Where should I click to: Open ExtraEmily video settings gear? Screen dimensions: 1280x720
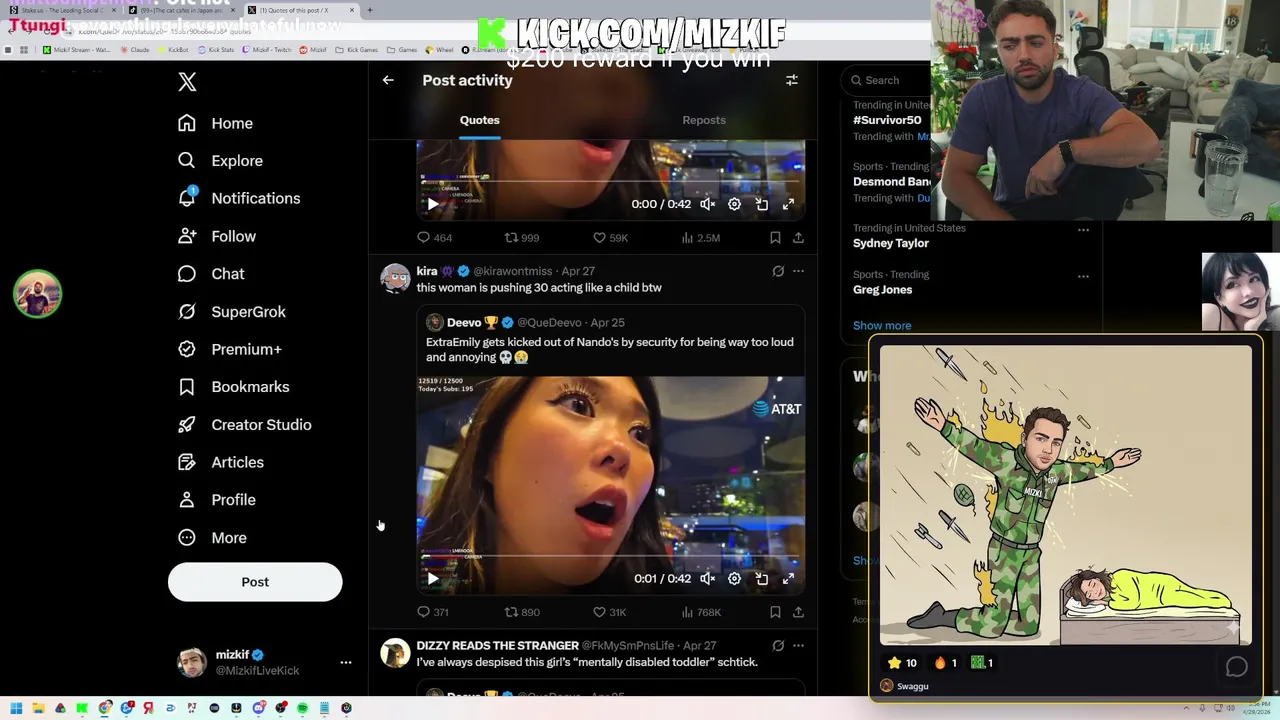[x=734, y=578]
